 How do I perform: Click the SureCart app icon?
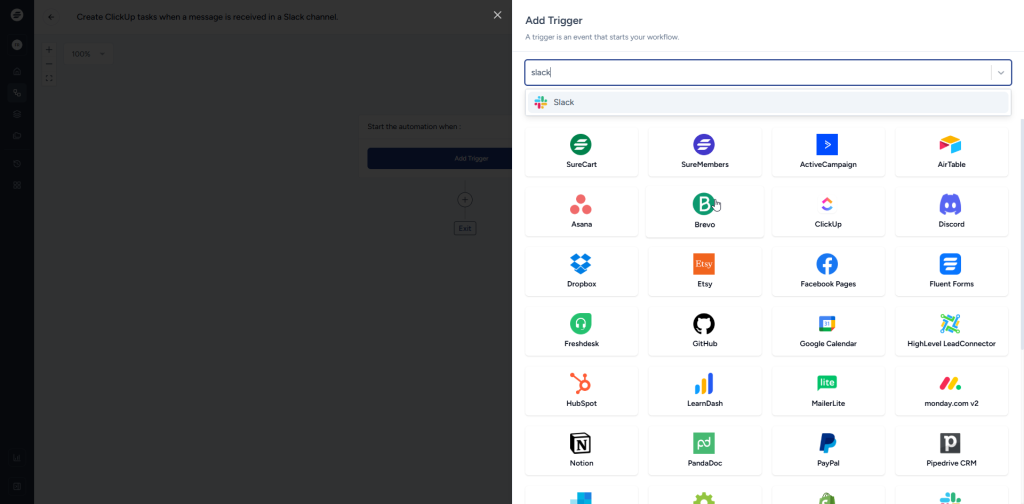[x=580, y=145]
